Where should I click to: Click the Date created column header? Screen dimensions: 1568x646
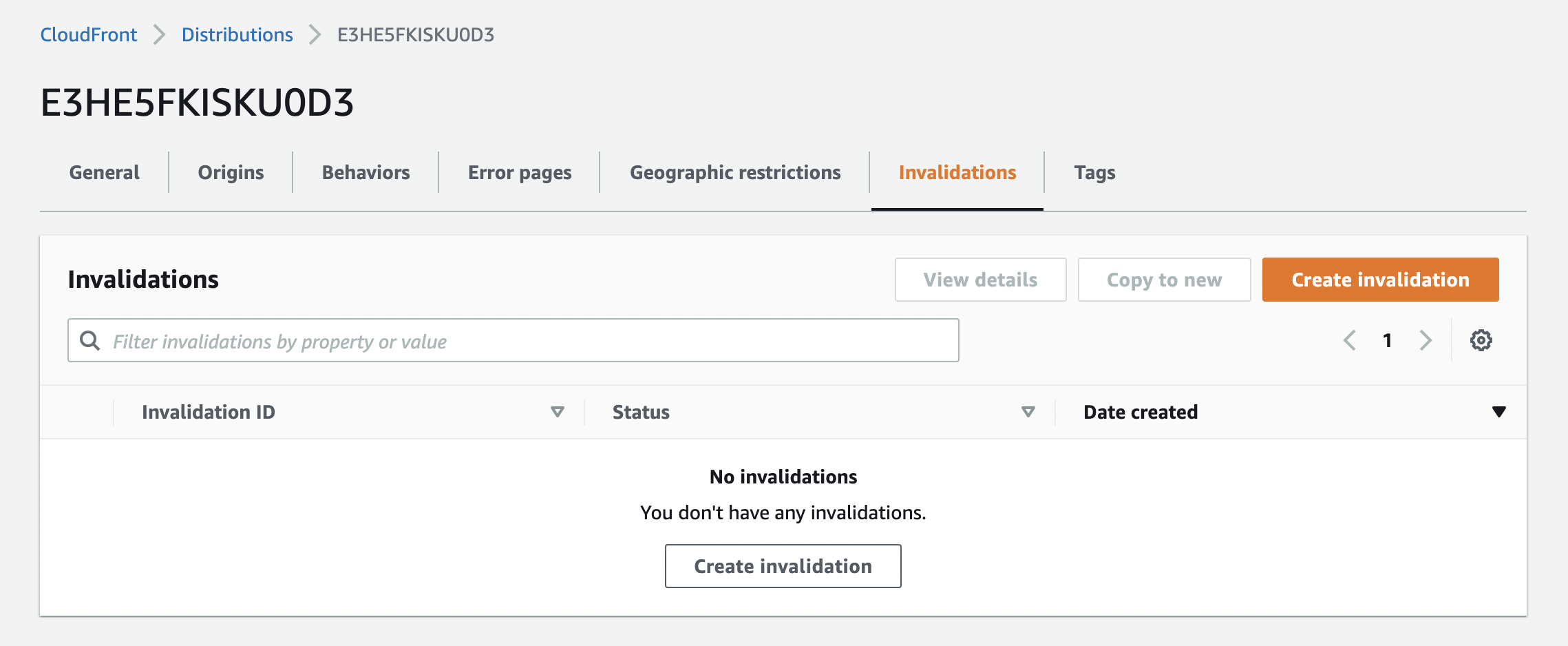point(1141,412)
